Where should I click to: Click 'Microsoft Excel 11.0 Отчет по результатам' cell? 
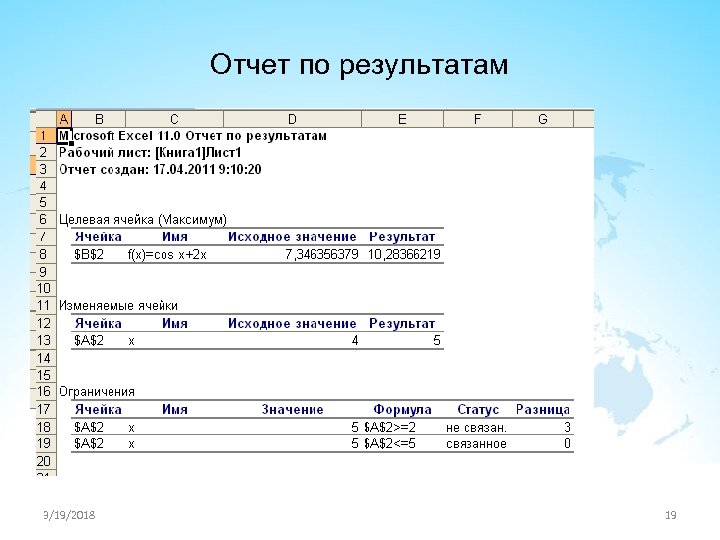tap(192, 136)
